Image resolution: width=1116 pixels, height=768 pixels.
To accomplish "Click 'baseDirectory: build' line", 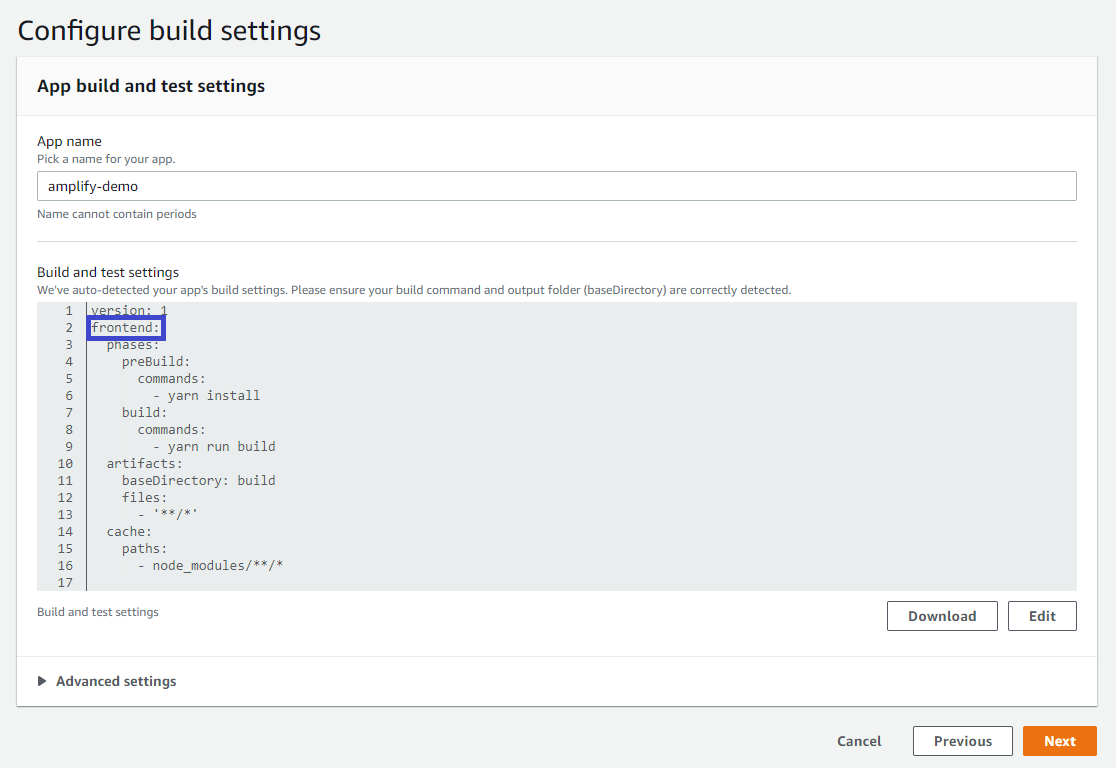I will coord(198,481).
